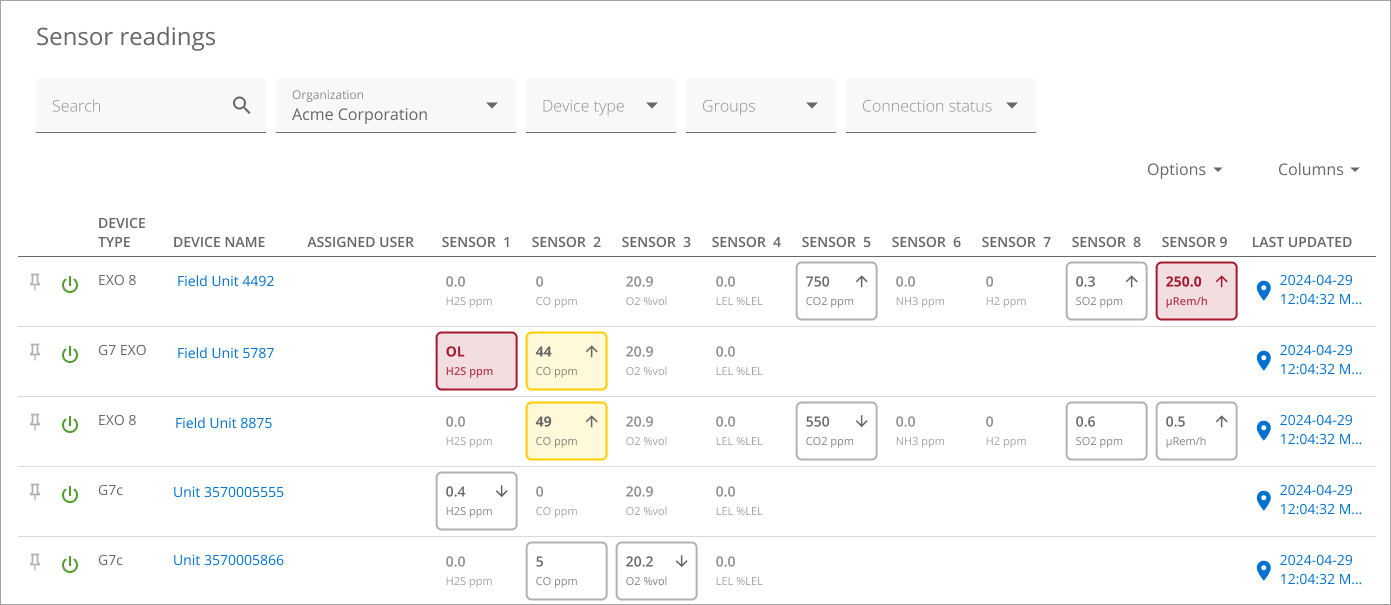Toggle pin on Field Unit 5787 row
This screenshot has width=1391, height=605.
(x=35, y=352)
